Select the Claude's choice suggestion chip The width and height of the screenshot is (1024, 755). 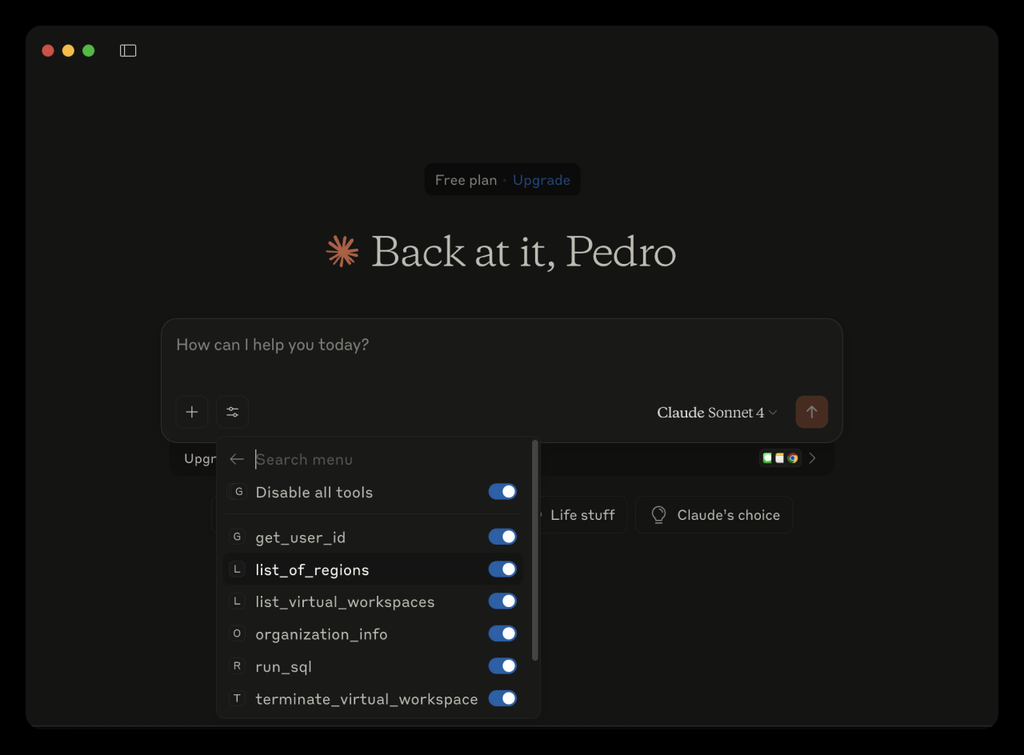tap(714, 515)
